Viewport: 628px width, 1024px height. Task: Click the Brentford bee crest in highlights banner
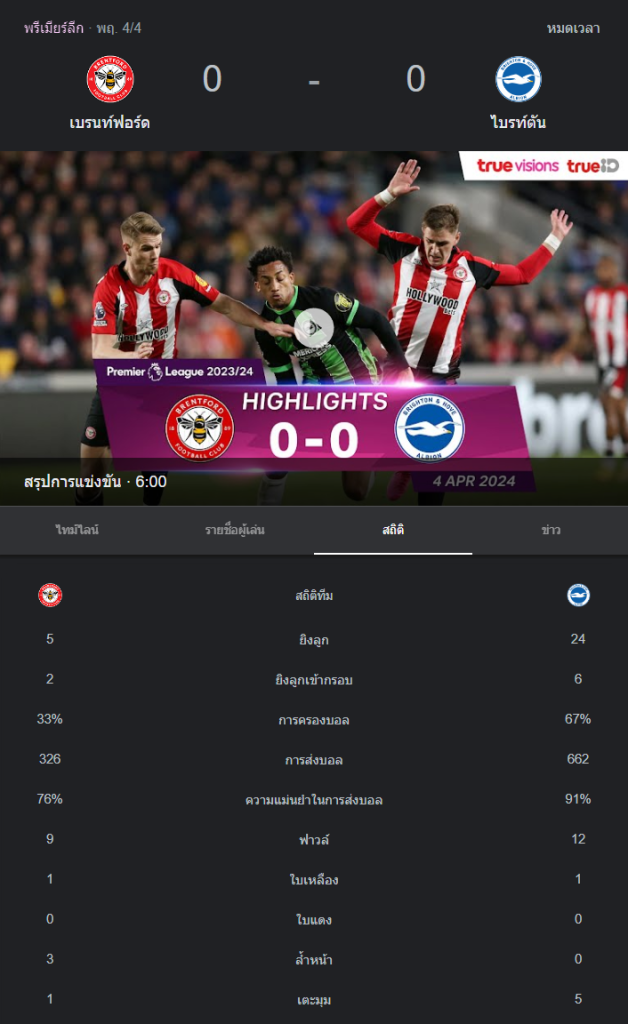point(199,428)
